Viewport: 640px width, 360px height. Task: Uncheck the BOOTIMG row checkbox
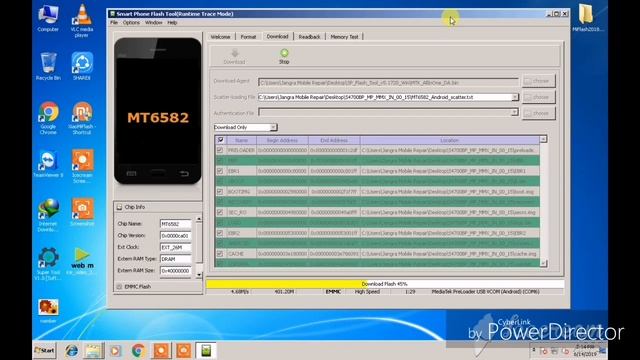(220, 191)
